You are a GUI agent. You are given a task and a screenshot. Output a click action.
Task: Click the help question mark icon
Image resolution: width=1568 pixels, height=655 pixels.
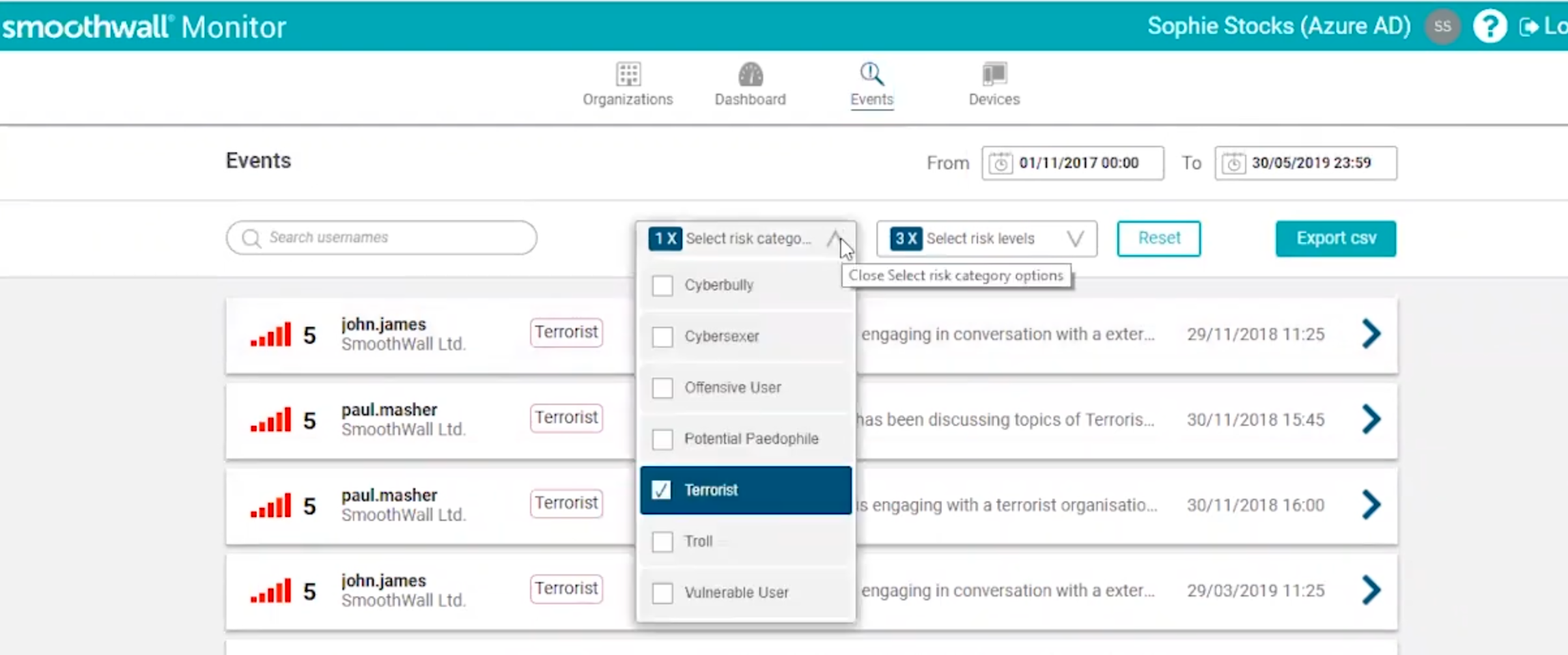point(1490,27)
